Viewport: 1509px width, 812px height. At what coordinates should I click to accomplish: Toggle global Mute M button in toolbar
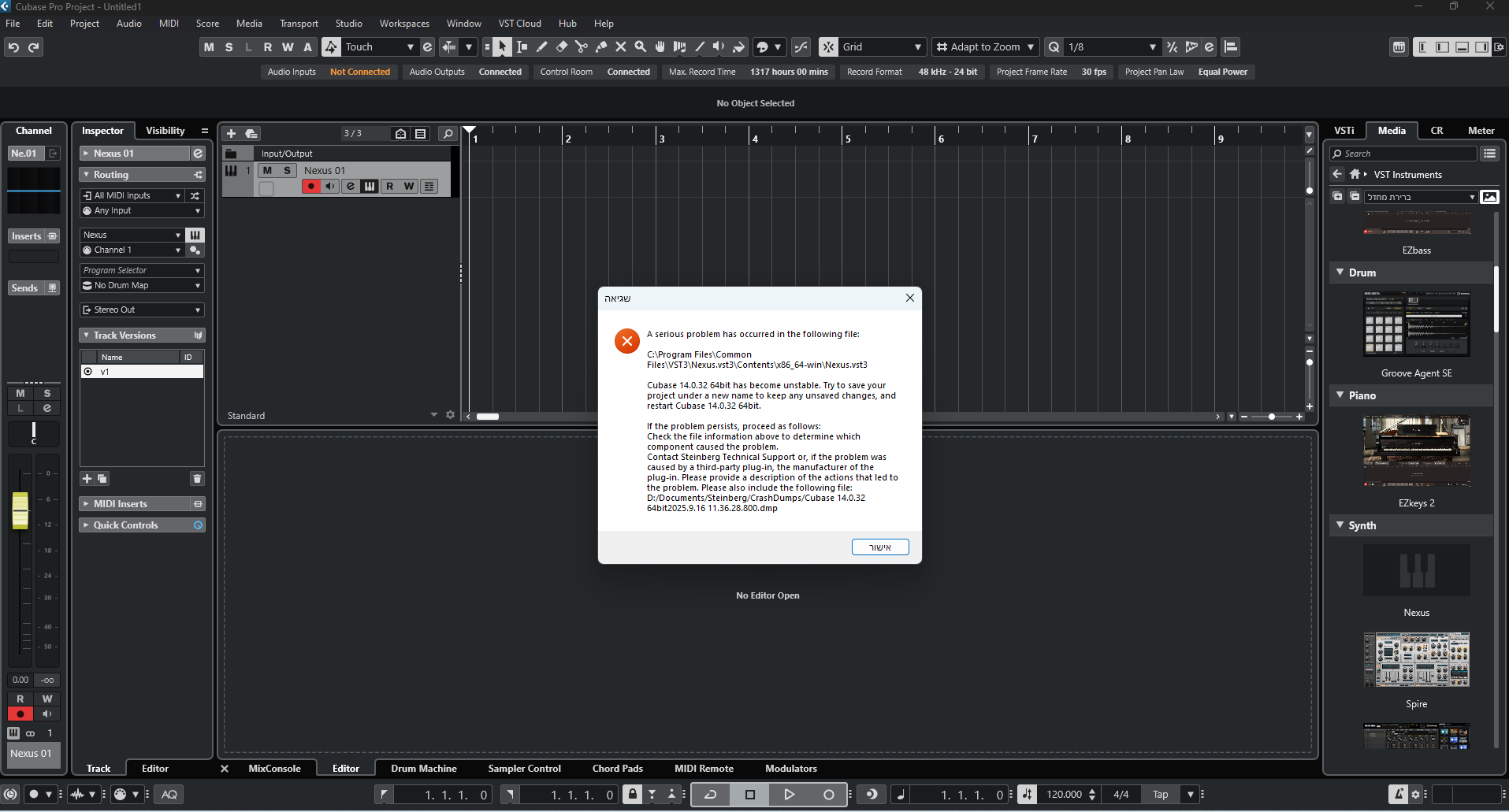pos(209,47)
